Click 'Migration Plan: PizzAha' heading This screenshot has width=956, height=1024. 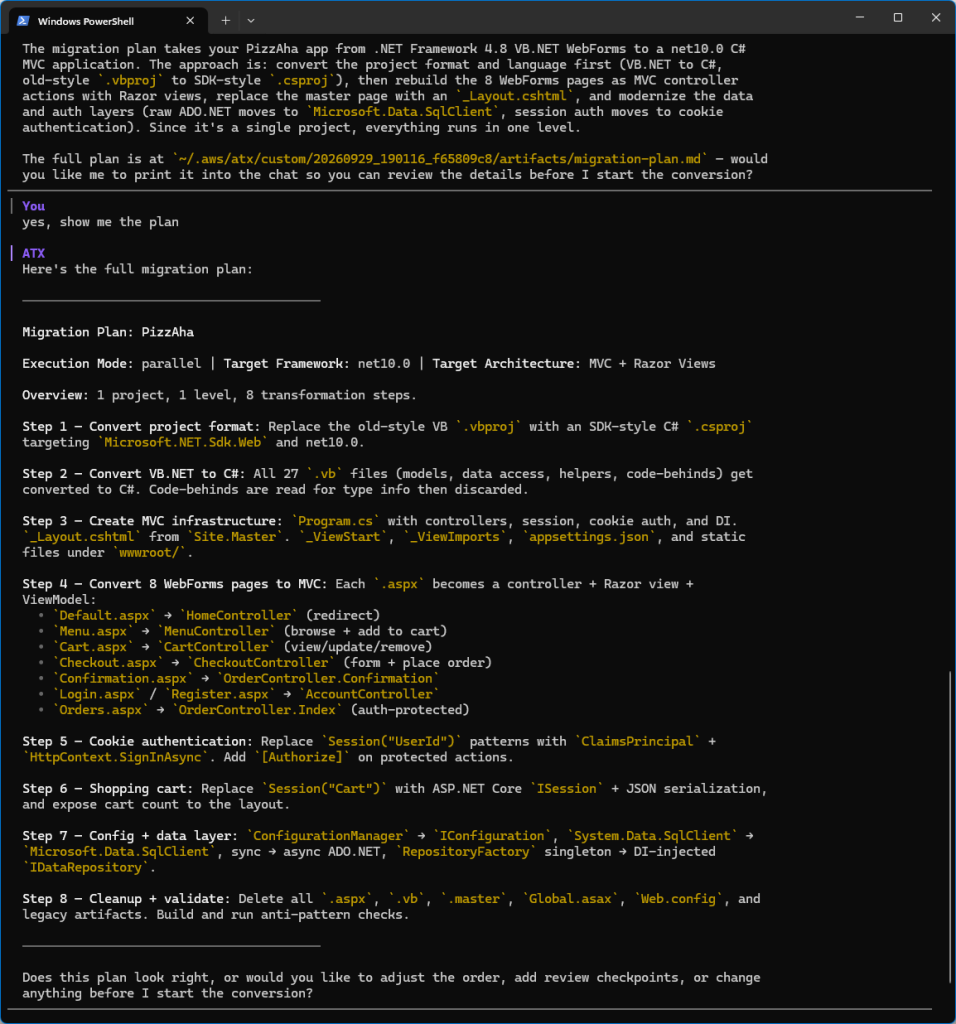(108, 332)
